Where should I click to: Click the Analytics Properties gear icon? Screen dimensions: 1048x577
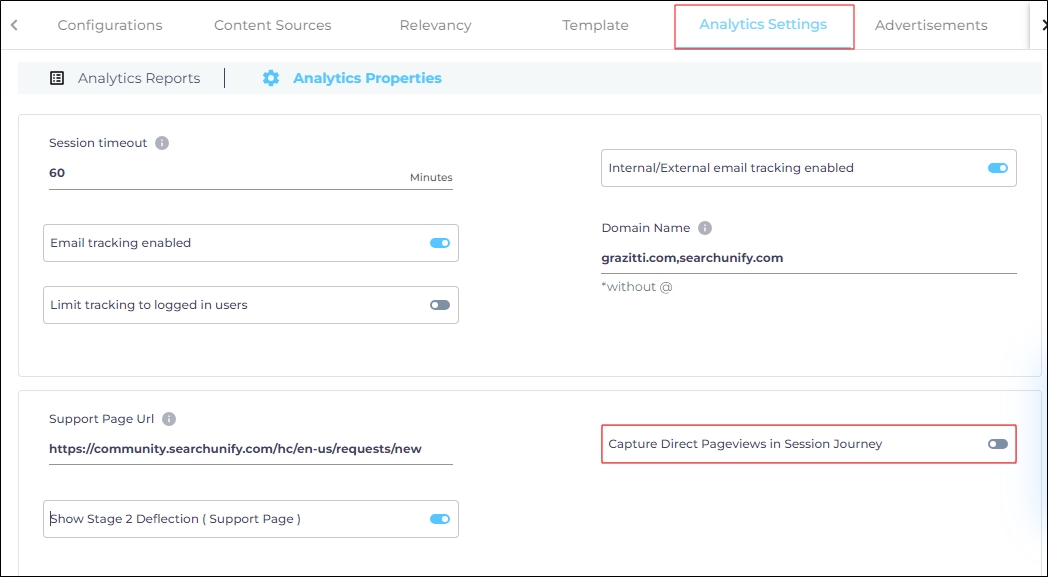click(x=271, y=78)
